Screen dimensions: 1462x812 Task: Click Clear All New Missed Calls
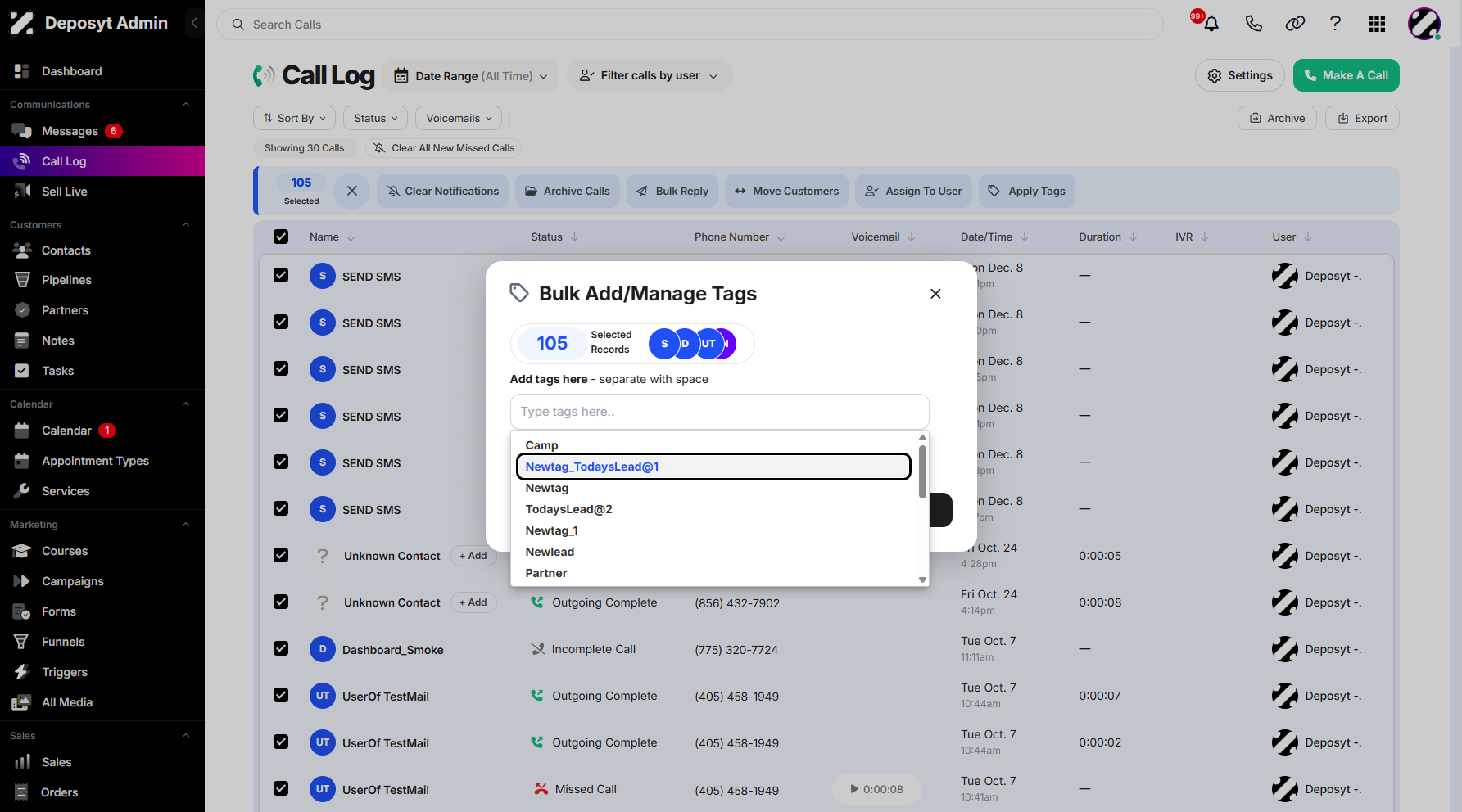[x=443, y=148]
